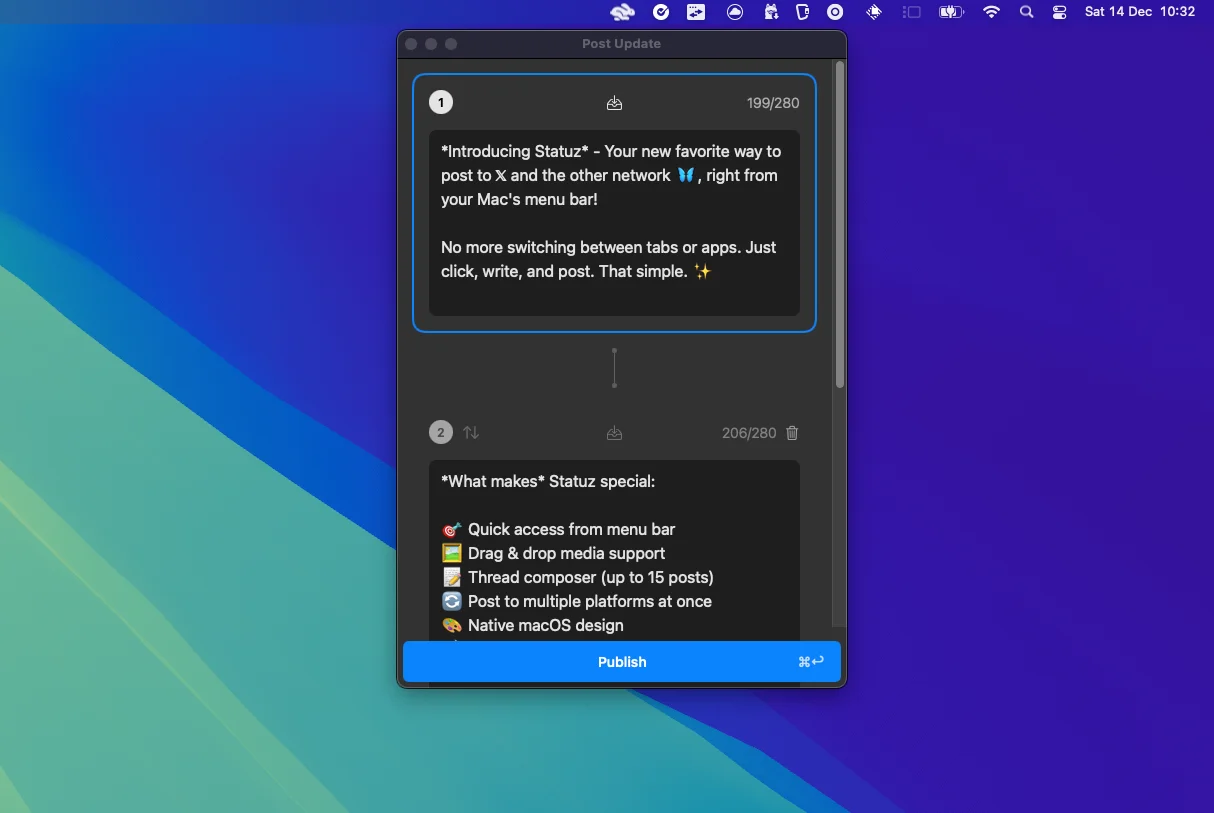The width and height of the screenshot is (1214, 813).
Task: Click the 199/280 character counter
Action: (x=773, y=103)
